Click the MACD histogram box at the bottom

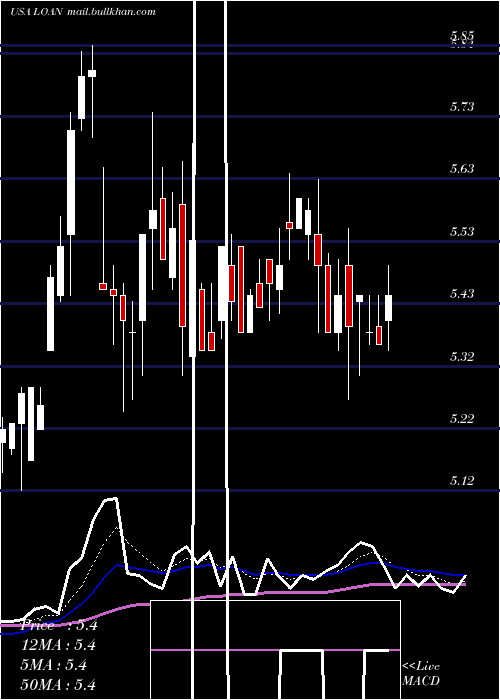[275, 650]
